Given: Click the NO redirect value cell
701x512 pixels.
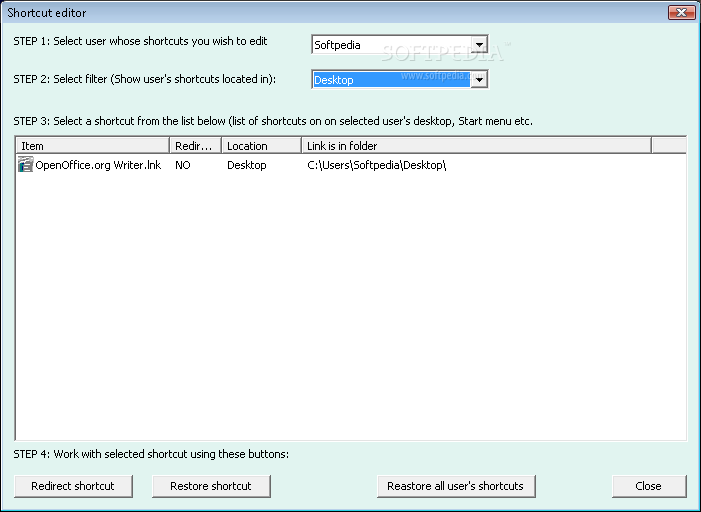Looking at the screenshot, I should (x=183, y=165).
